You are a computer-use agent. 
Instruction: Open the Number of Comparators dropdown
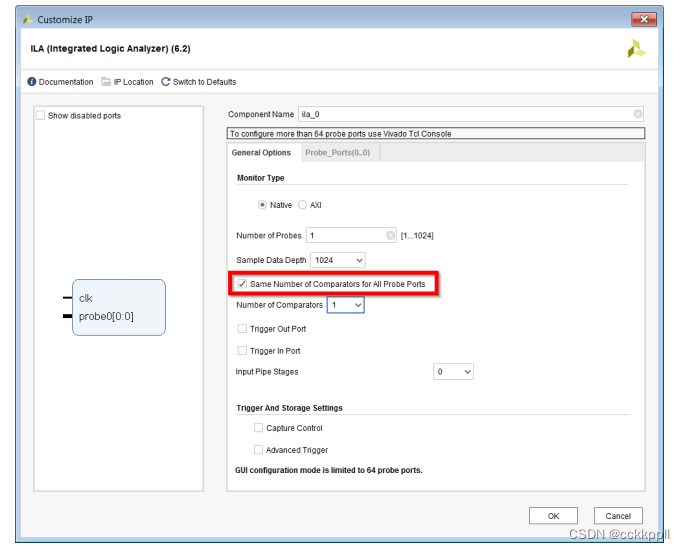pos(346,305)
